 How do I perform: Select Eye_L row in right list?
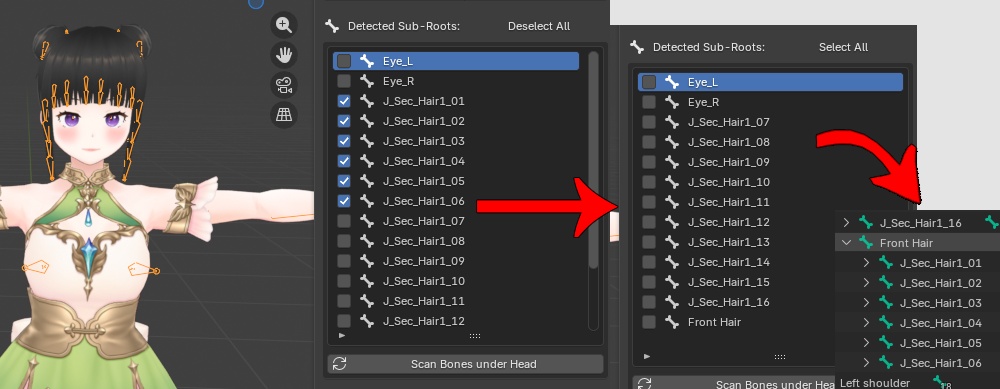[770, 82]
